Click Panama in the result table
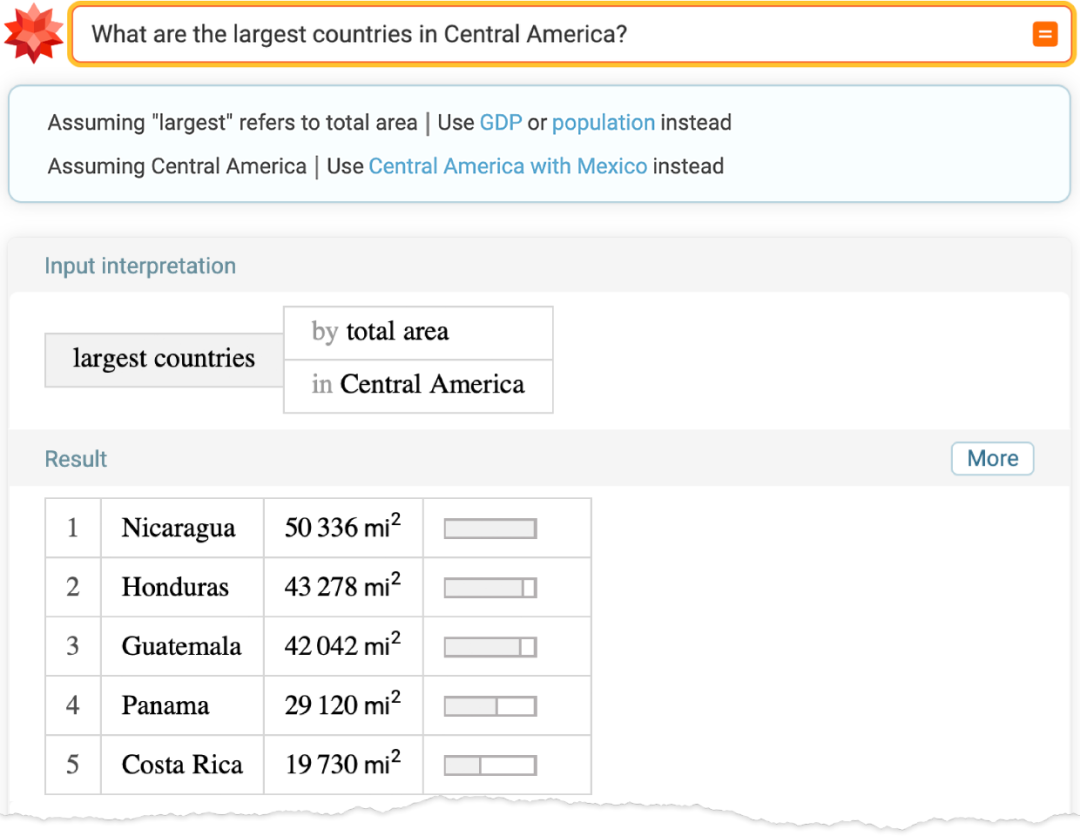The width and height of the screenshot is (1080, 836). coord(165,706)
